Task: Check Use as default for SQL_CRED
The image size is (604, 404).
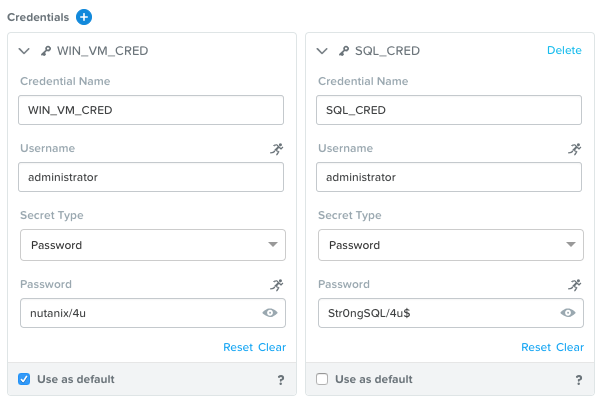Action: point(322,379)
